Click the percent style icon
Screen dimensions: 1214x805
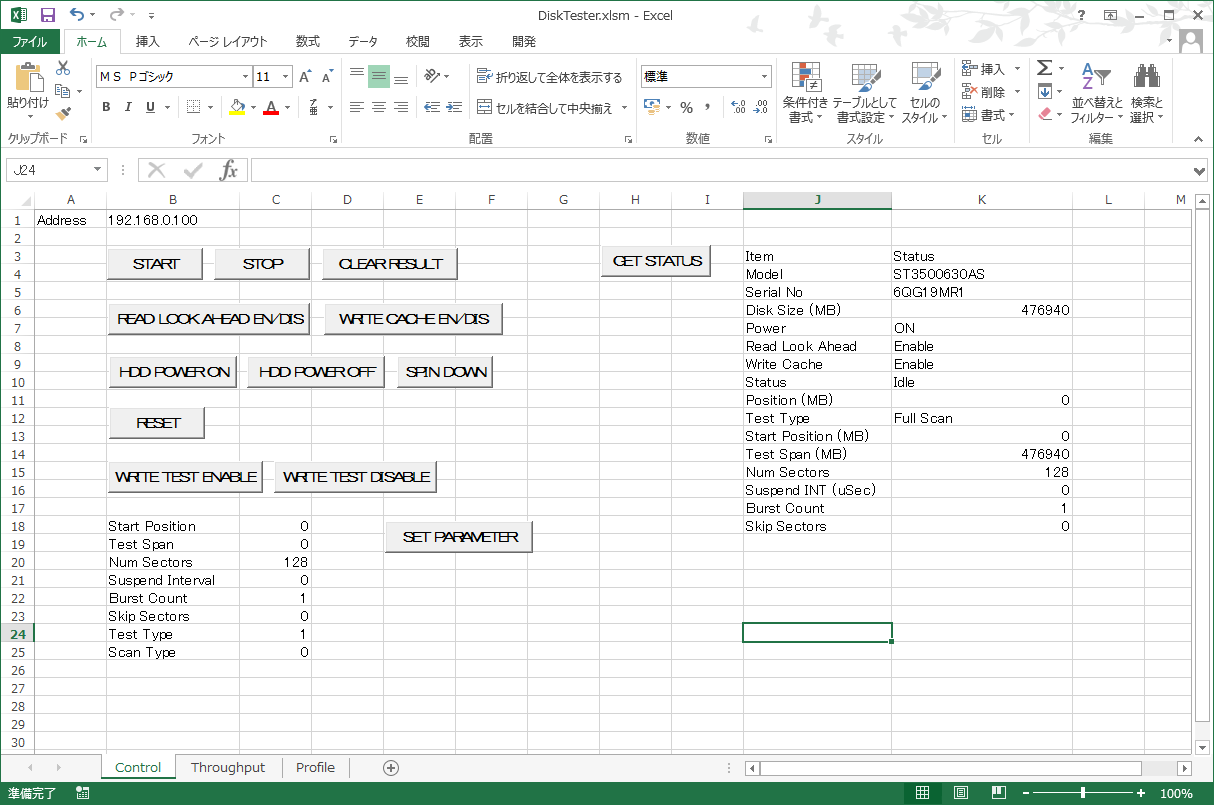[x=686, y=108]
